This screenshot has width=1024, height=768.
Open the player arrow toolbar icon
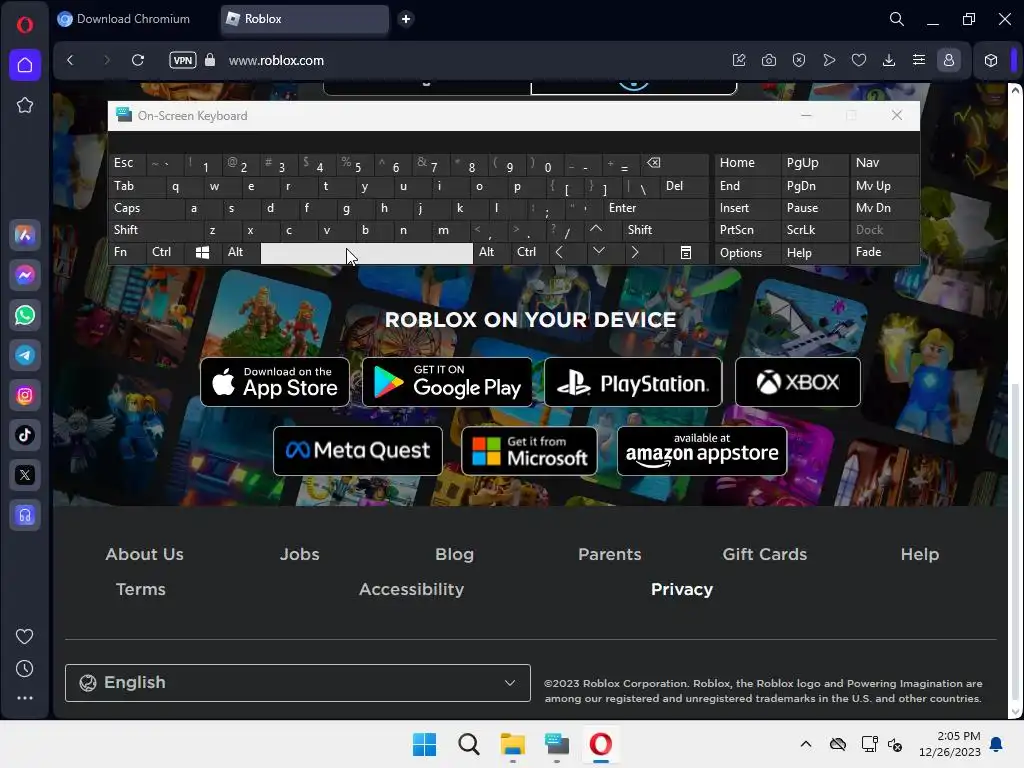829,60
